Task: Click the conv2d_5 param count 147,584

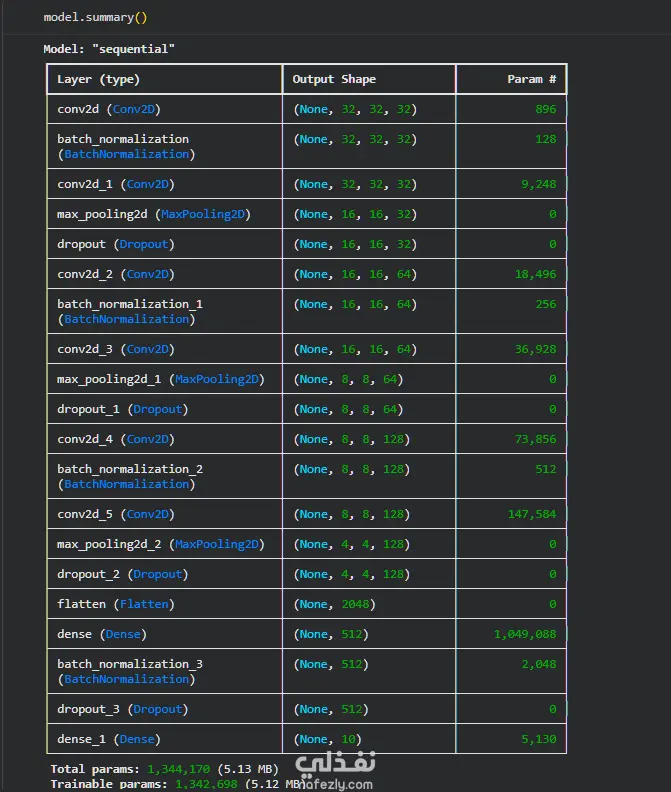Action: pyautogui.click(x=529, y=514)
